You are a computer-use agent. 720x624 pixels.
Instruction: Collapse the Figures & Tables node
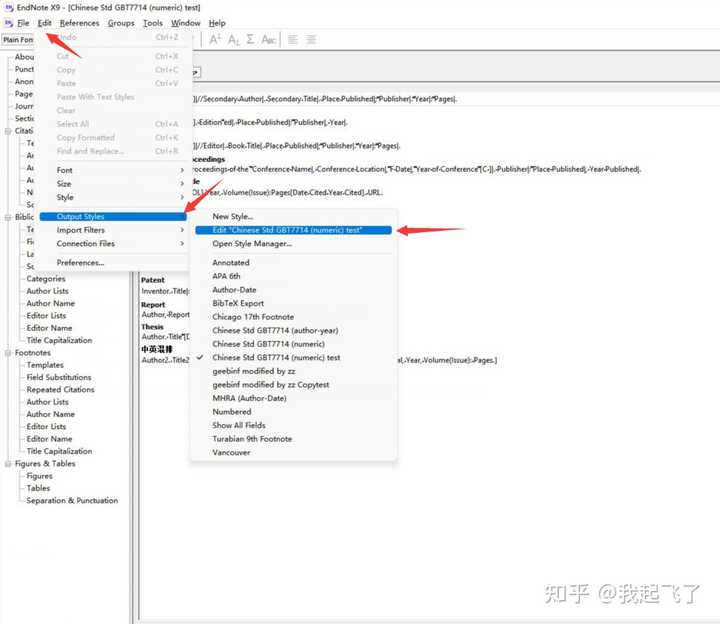point(8,464)
